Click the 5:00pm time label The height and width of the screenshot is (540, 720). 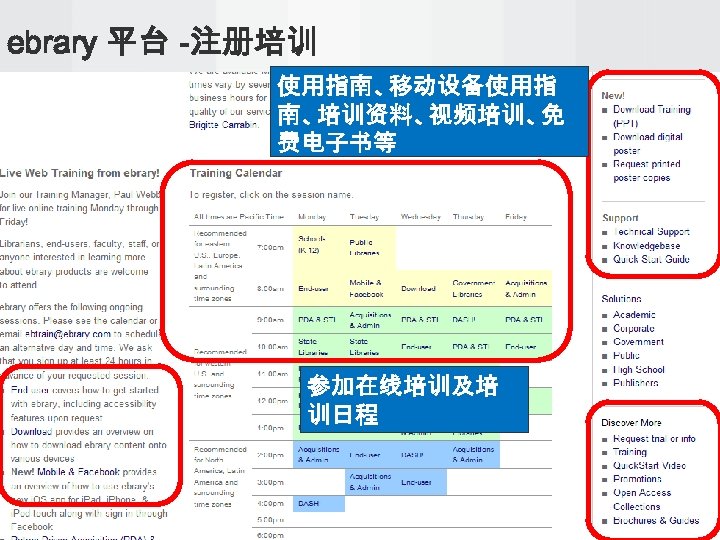270,520
